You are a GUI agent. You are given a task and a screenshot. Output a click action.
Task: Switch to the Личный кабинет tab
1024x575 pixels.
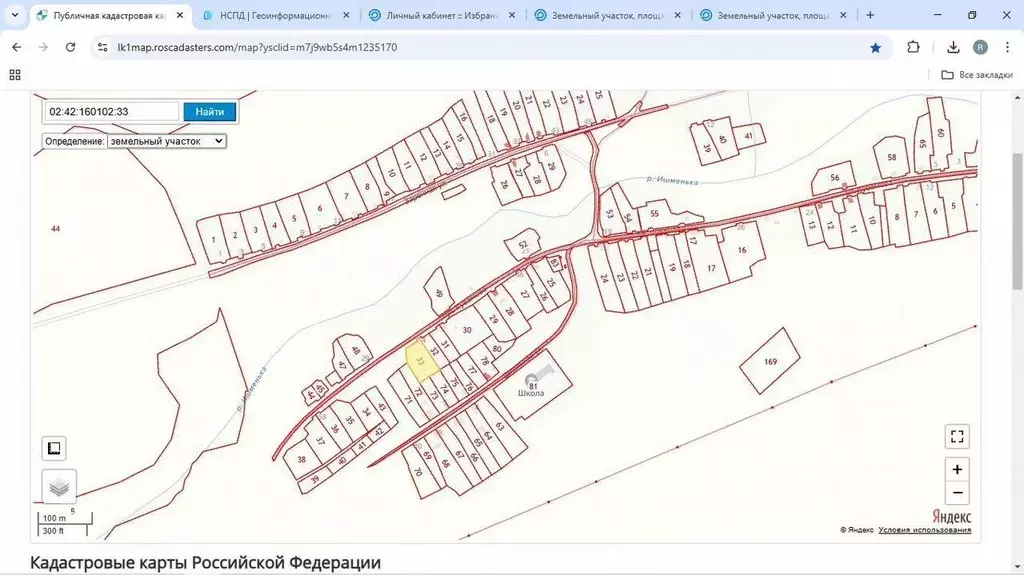point(440,15)
